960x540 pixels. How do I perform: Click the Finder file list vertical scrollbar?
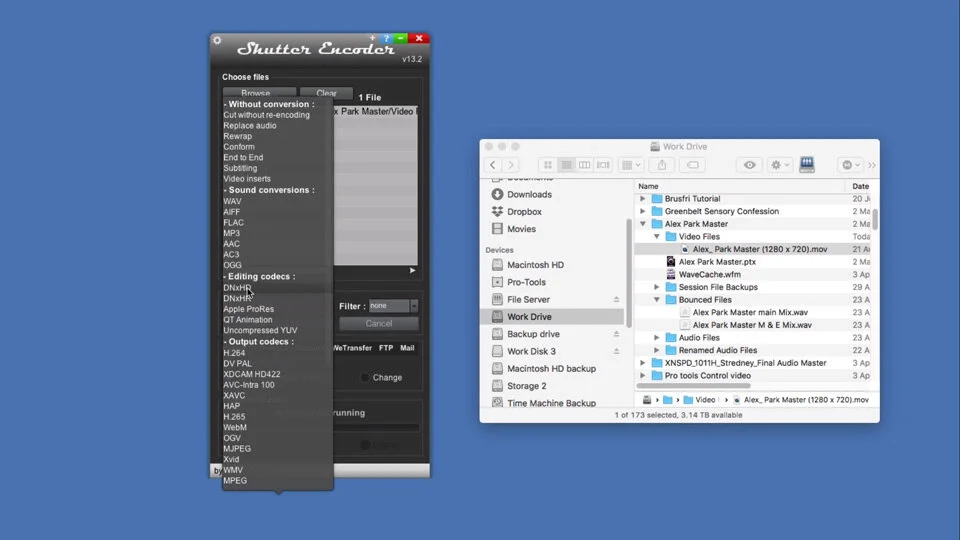(x=876, y=219)
